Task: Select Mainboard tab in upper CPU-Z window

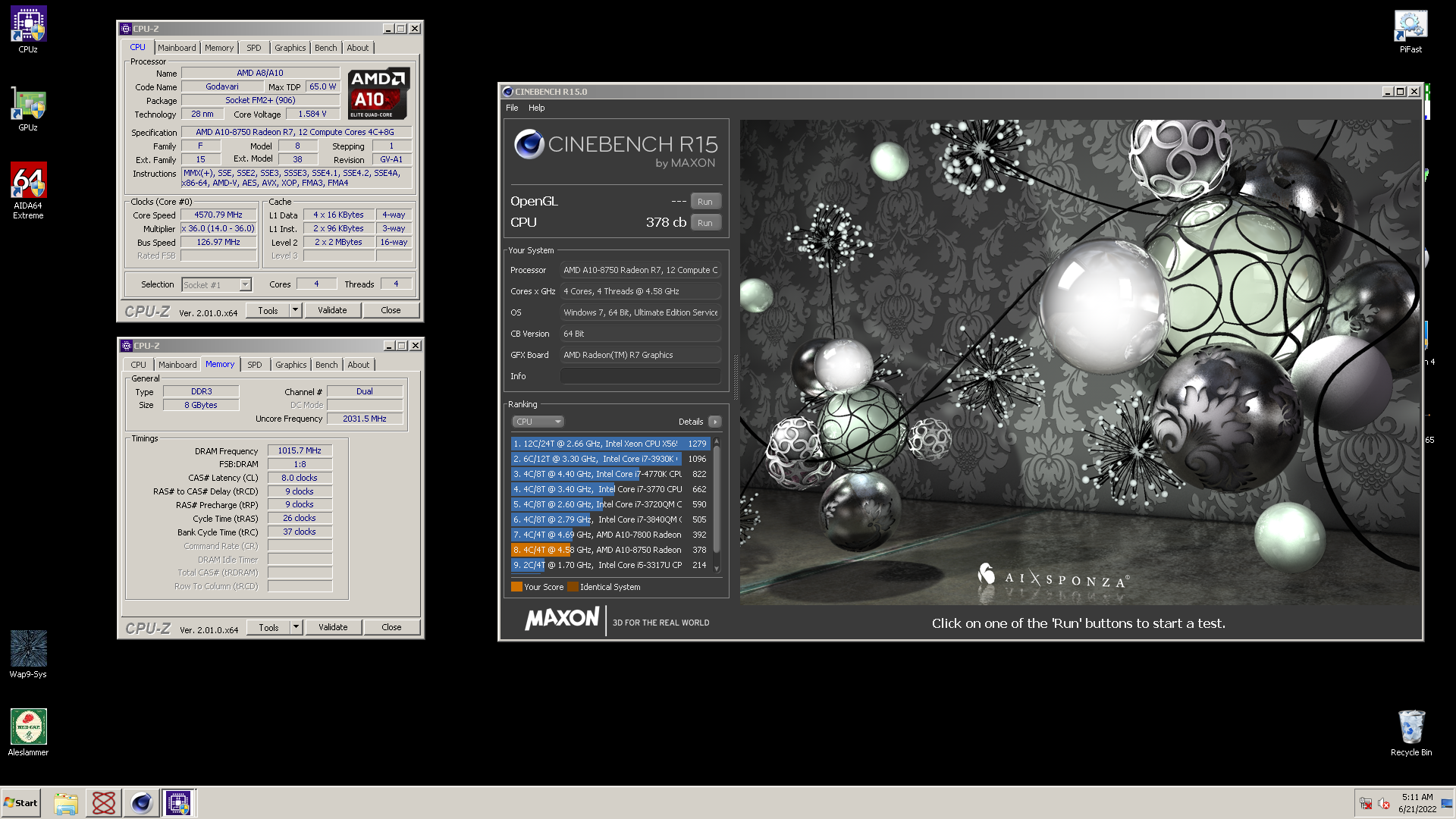Action: pyautogui.click(x=177, y=48)
